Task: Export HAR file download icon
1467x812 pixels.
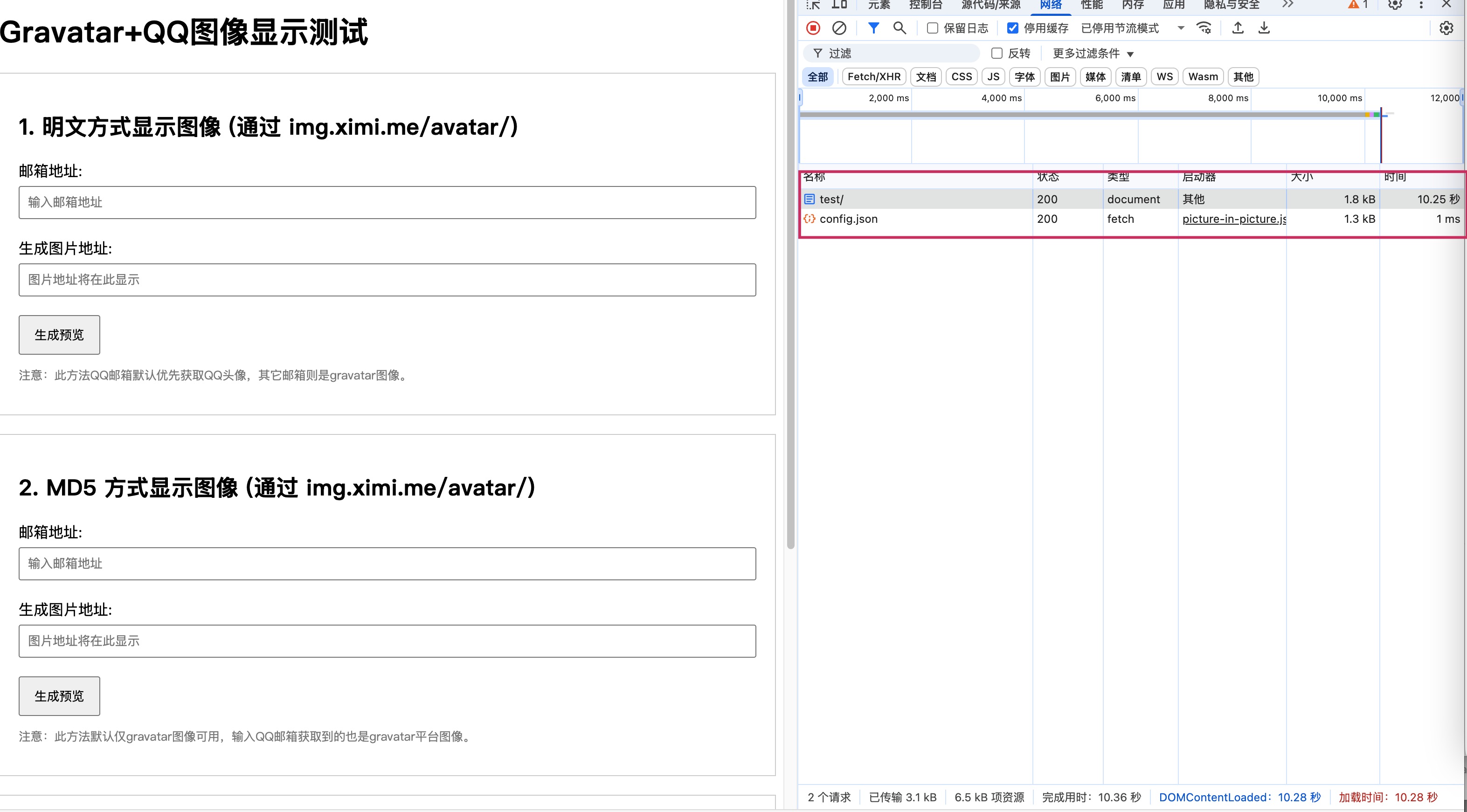Action: [1264, 28]
